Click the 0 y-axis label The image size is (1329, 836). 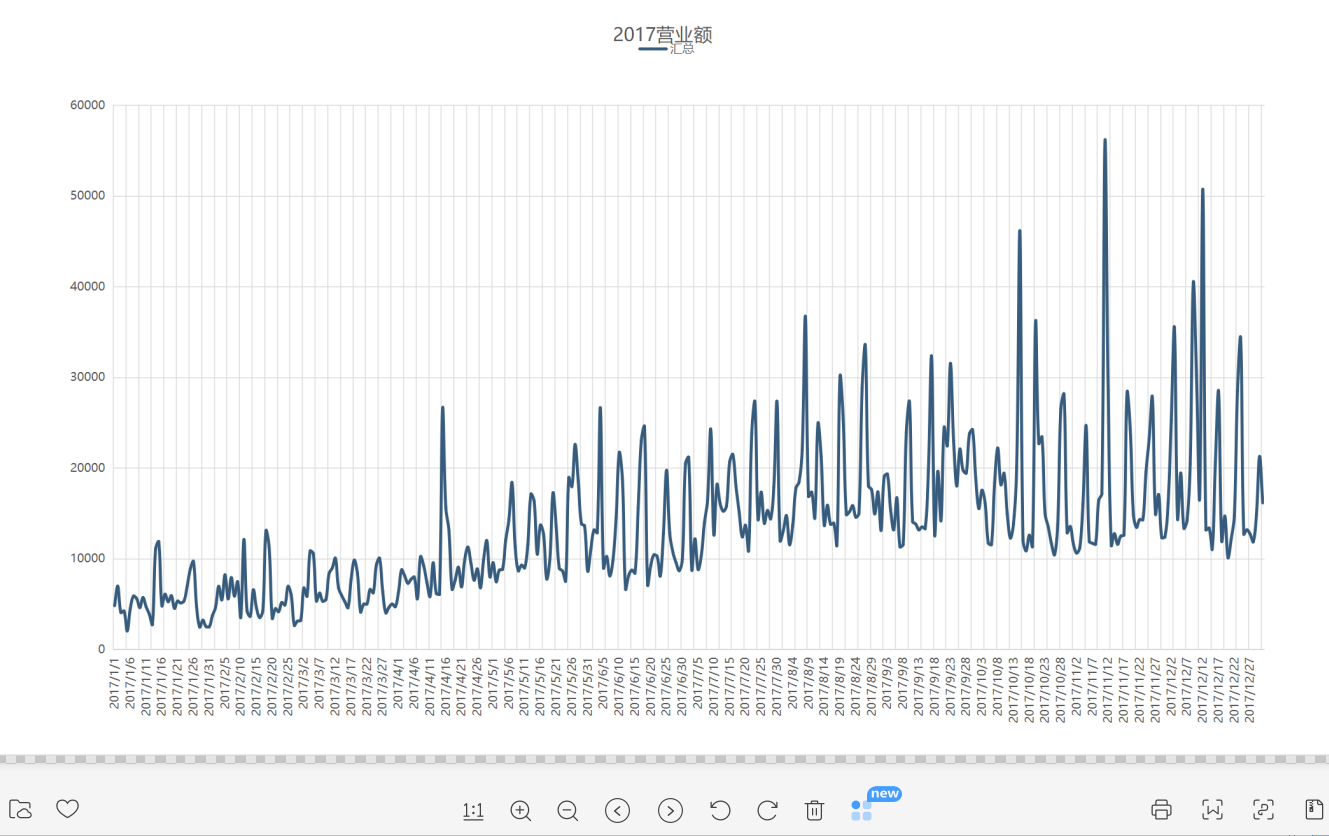pyautogui.click(x=101, y=649)
